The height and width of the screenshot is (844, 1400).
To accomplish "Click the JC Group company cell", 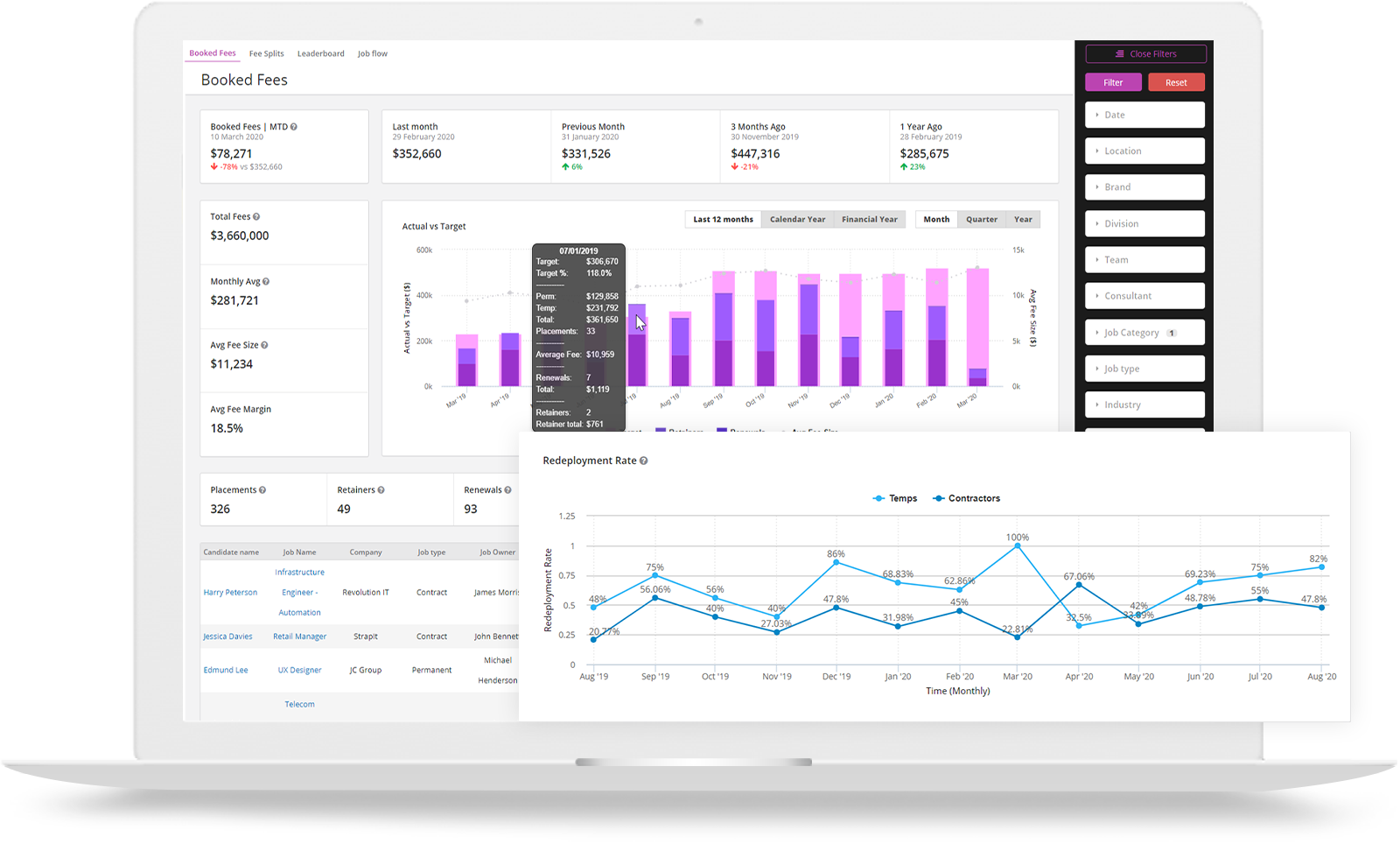I will coord(366,670).
